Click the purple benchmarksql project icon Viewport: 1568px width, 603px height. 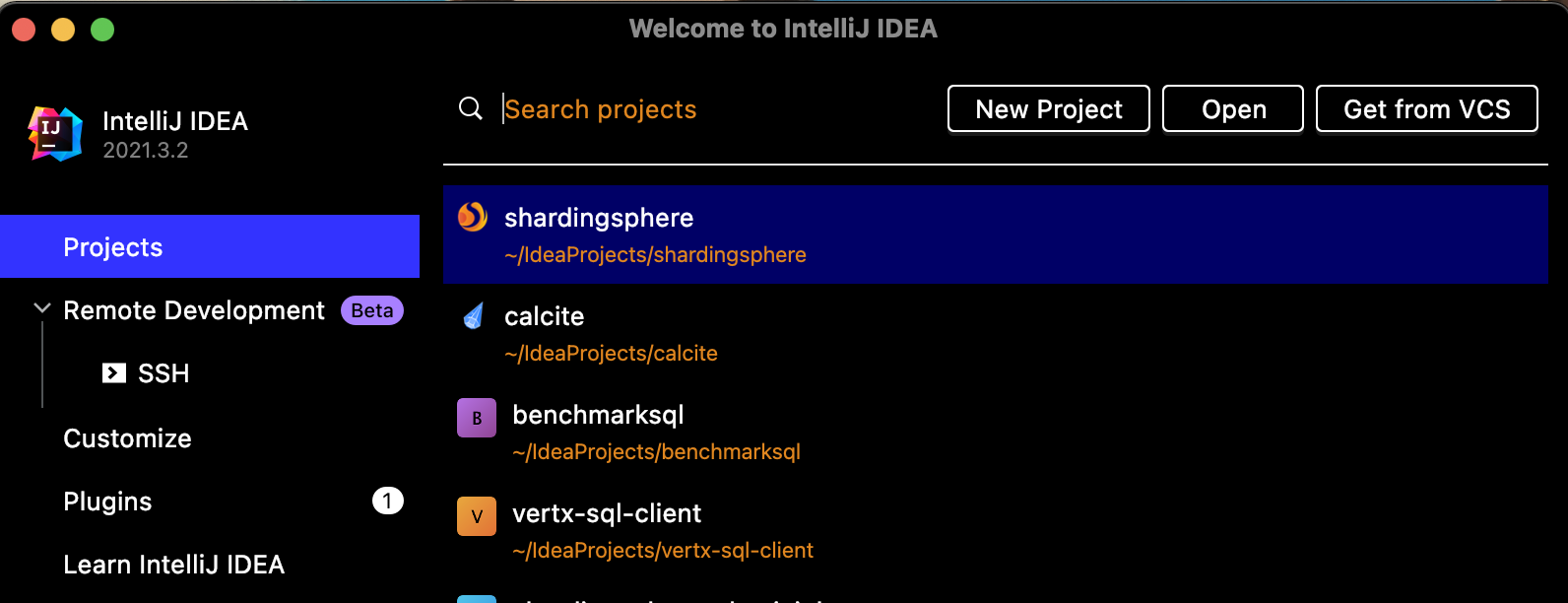[477, 418]
